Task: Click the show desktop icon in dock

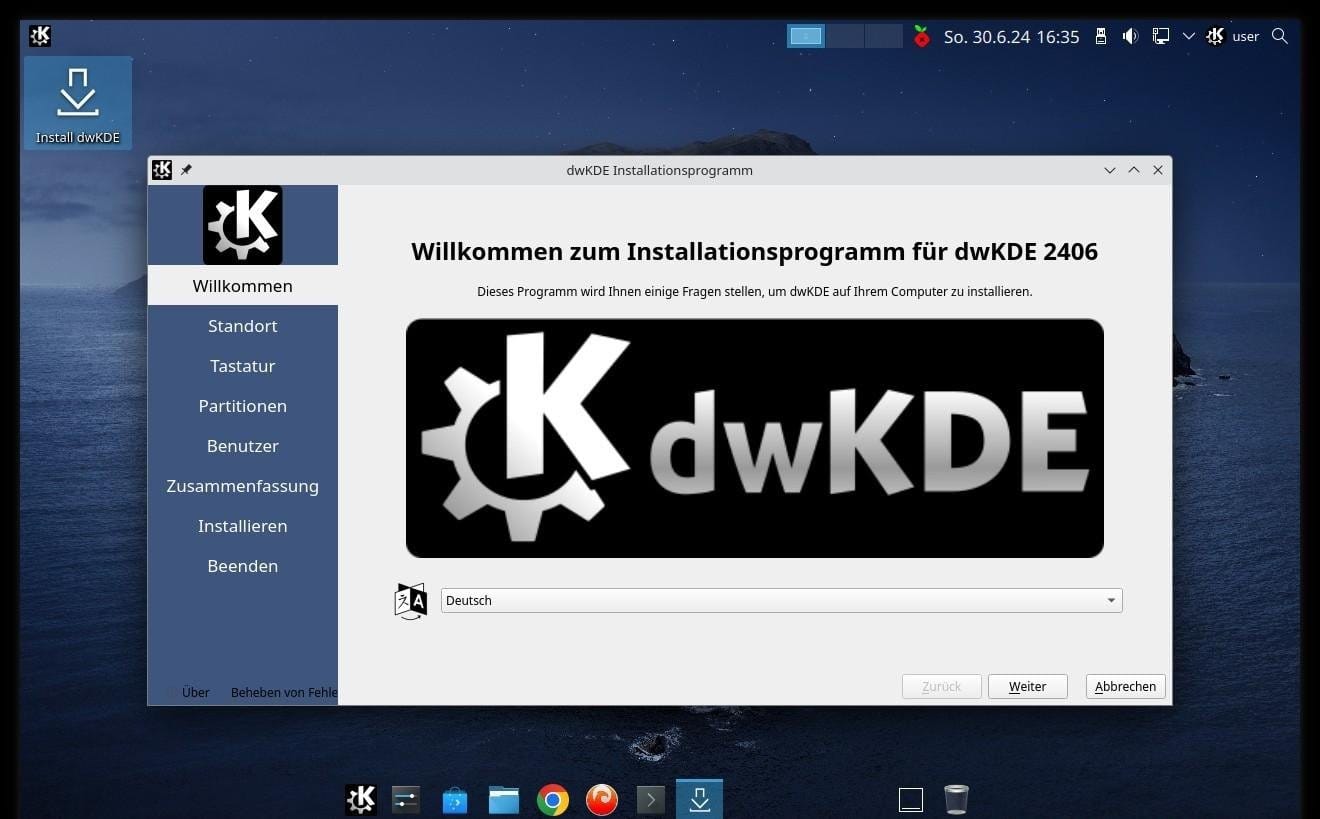Action: (911, 799)
